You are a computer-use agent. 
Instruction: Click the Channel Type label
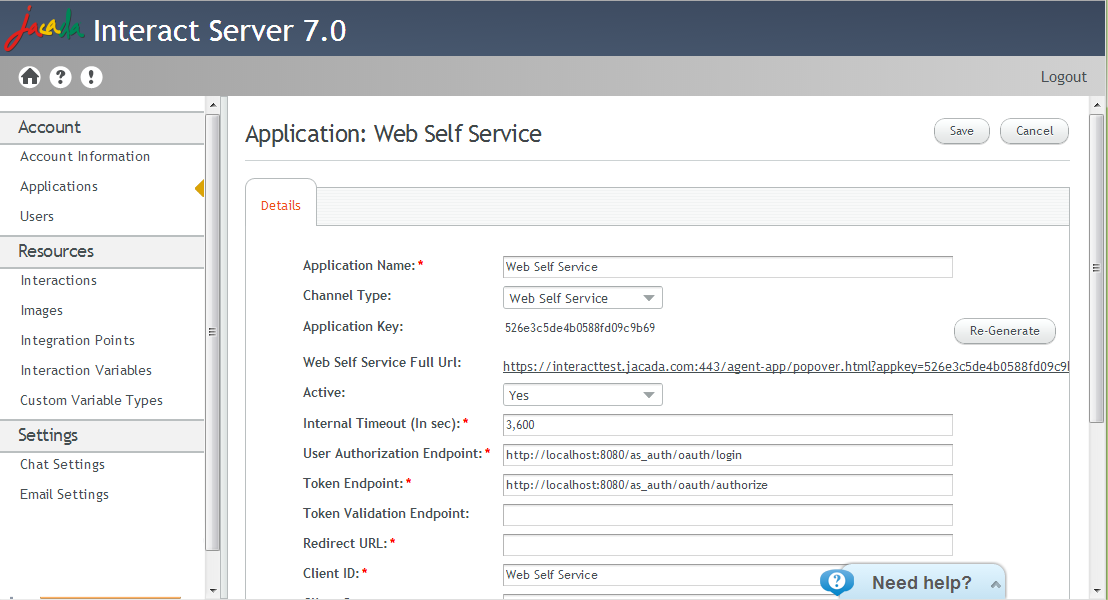[347, 295]
